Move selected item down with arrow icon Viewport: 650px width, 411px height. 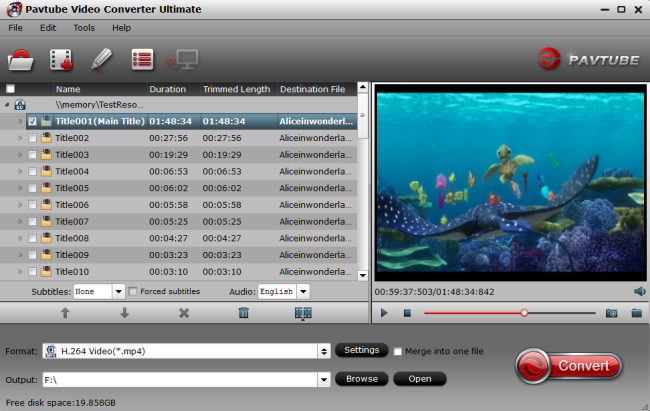124,313
